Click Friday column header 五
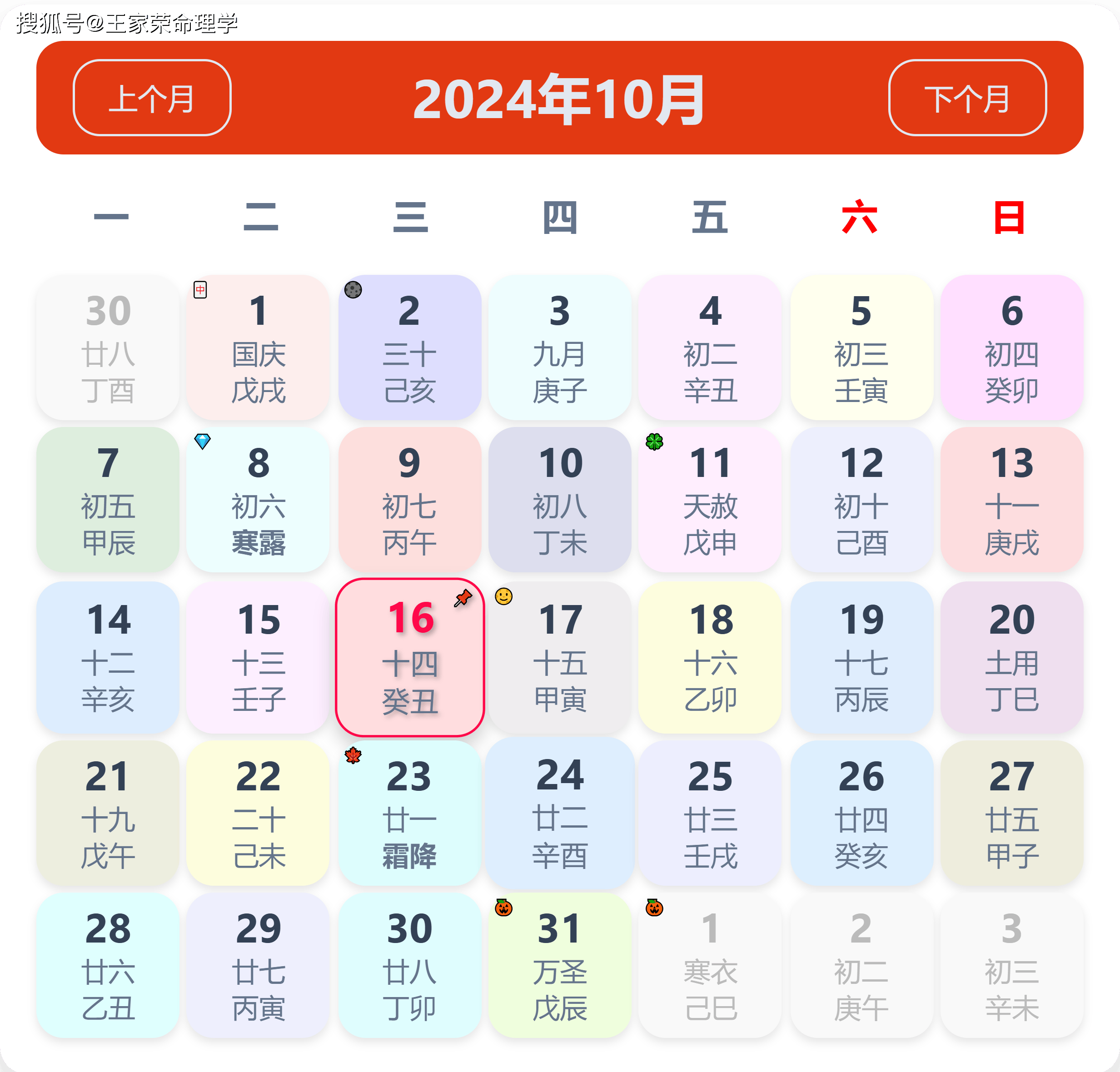This screenshot has height=1072, width=1120. click(710, 217)
